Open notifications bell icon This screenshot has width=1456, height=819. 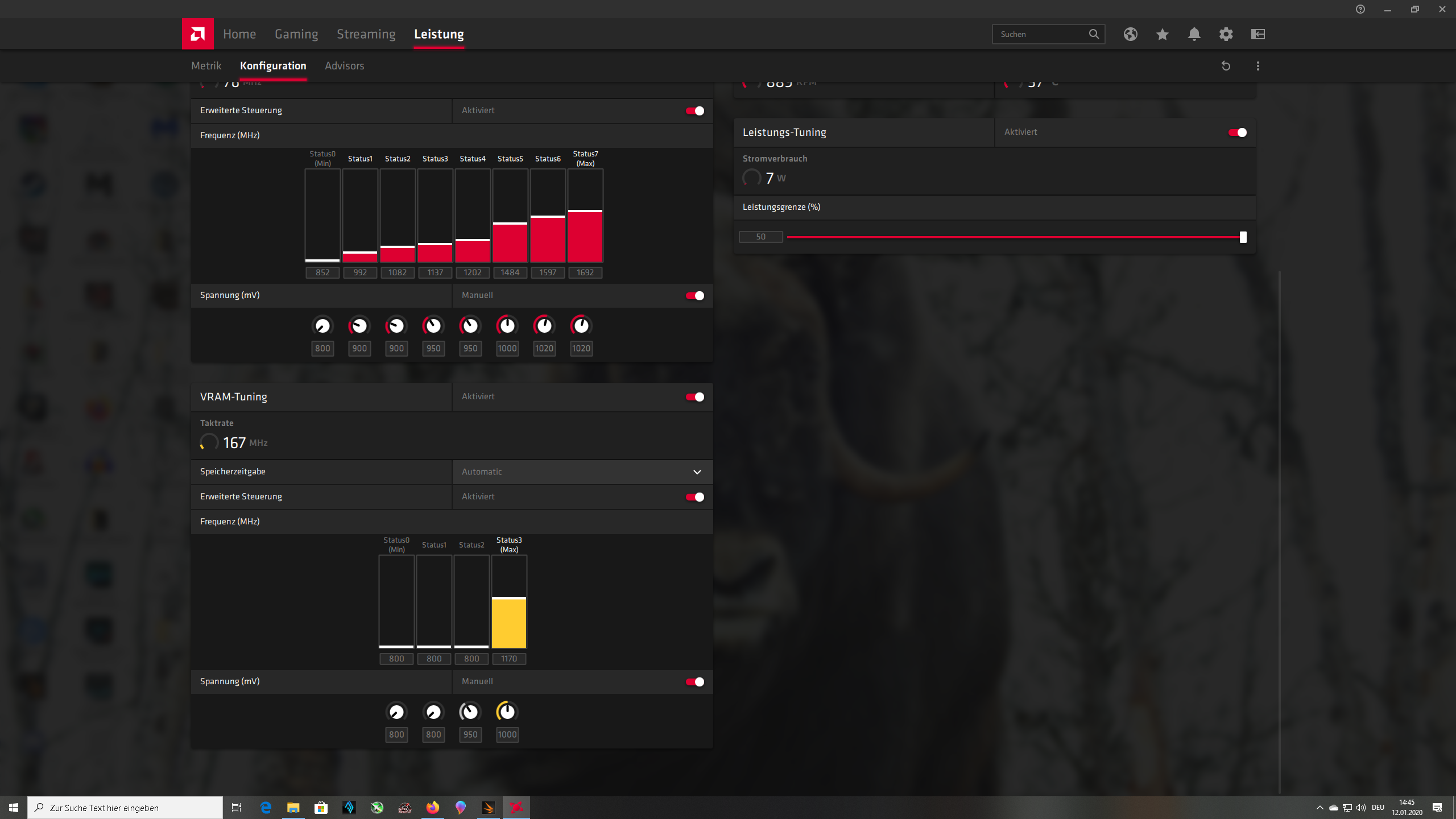pyautogui.click(x=1194, y=34)
